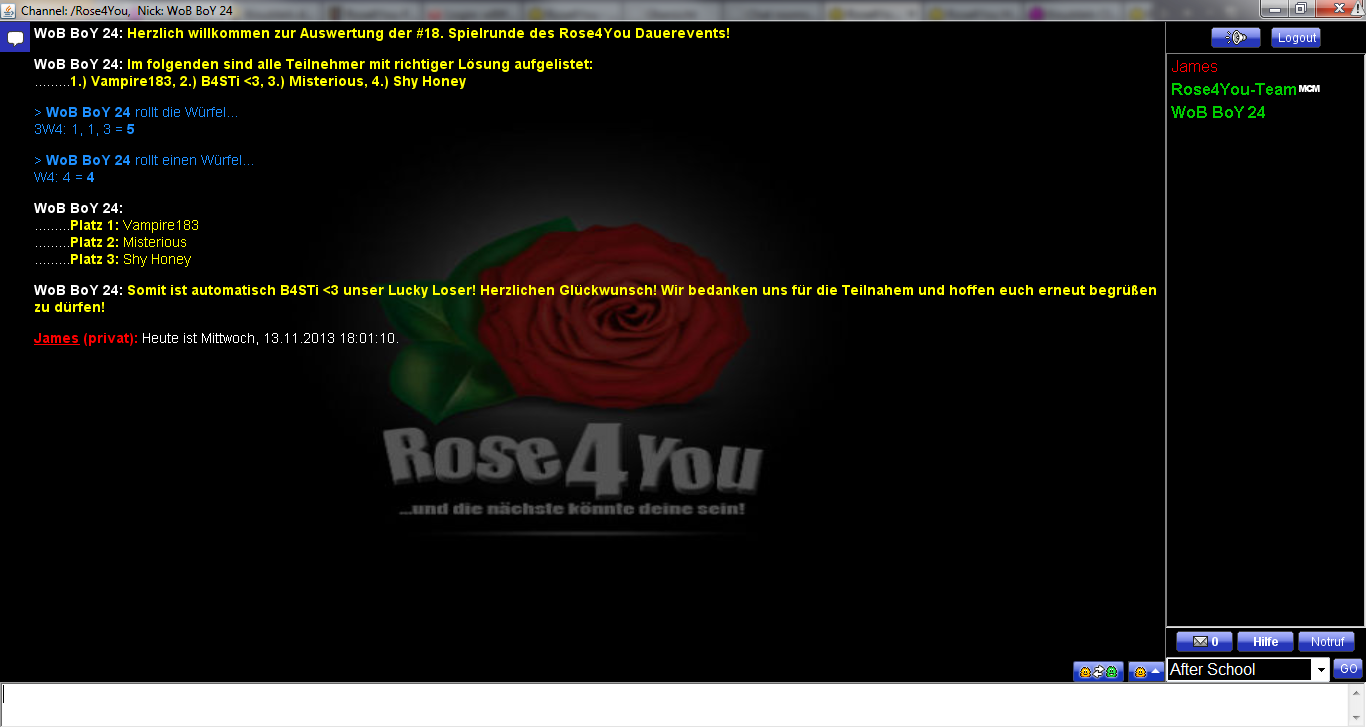Open the Hilfe help button
The width and height of the screenshot is (1366, 728).
(1265, 642)
